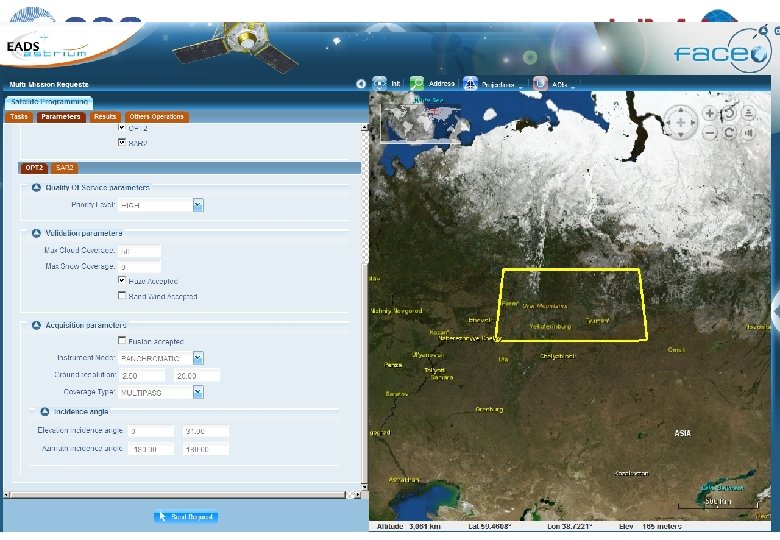Switch to the SAR2 sub-tab
This screenshot has width=780, height=540.
(x=65, y=168)
